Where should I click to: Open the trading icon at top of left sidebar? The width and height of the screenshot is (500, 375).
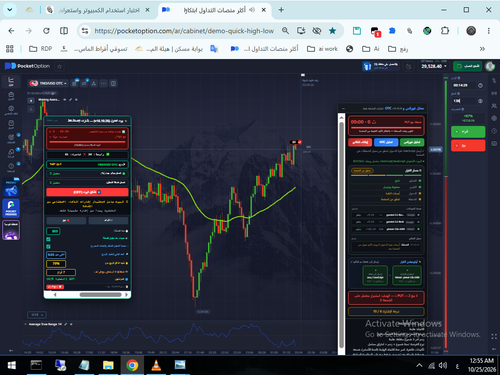click(x=11, y=81)
